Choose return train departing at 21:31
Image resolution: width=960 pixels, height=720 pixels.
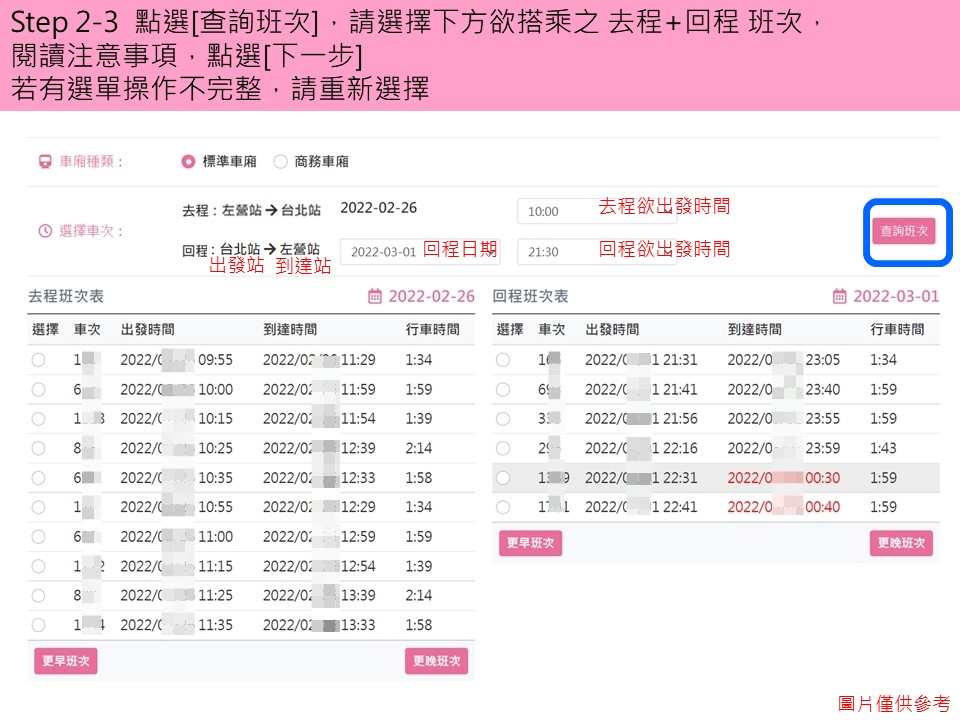point(503,360)
